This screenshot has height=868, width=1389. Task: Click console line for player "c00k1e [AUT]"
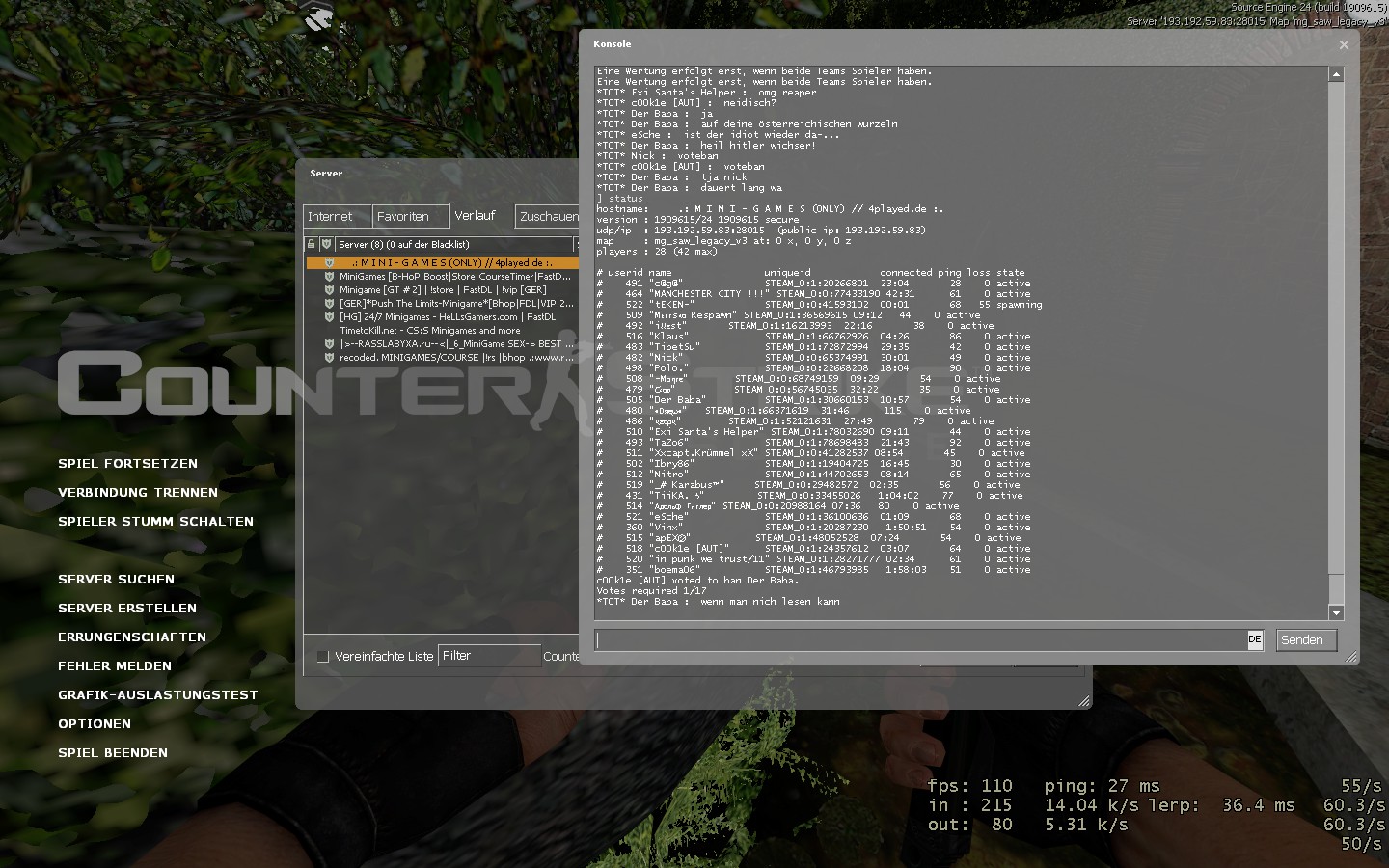pos(813,549)
